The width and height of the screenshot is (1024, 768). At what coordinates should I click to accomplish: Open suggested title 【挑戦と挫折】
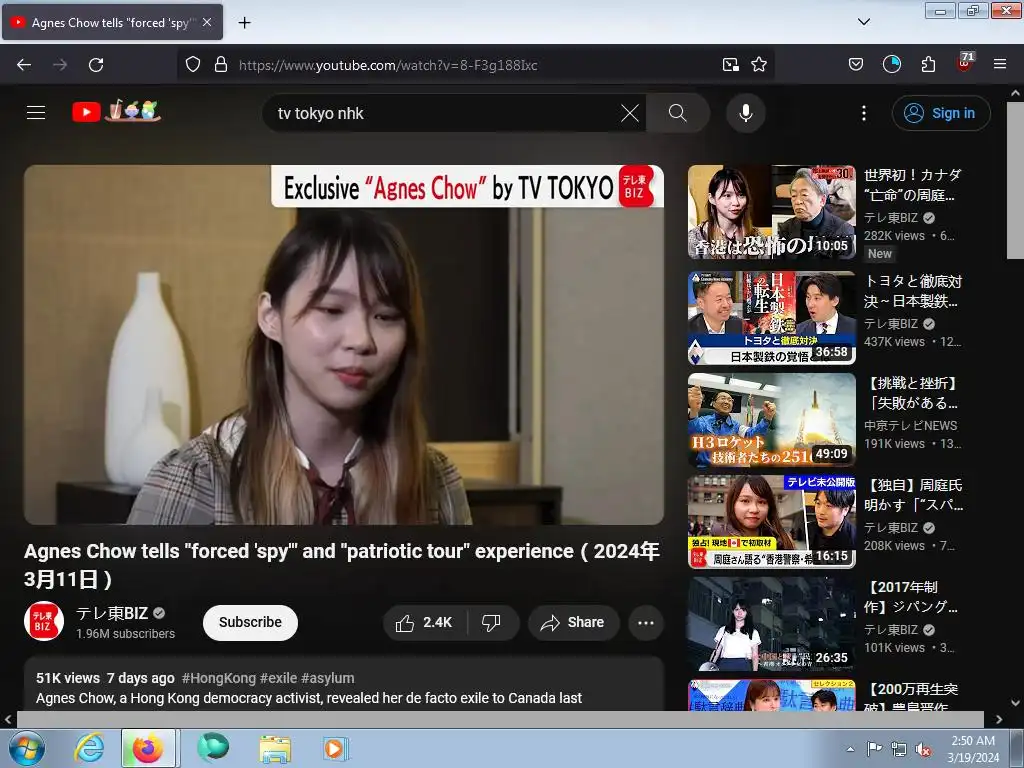pos(912,392)
